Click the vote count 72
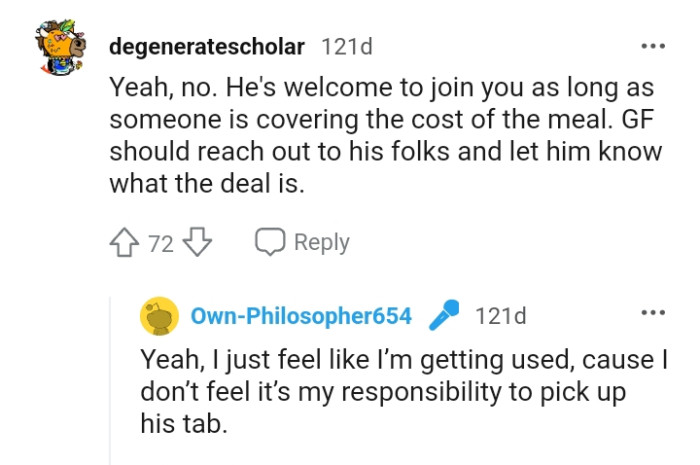 click(x=161, y=243)
